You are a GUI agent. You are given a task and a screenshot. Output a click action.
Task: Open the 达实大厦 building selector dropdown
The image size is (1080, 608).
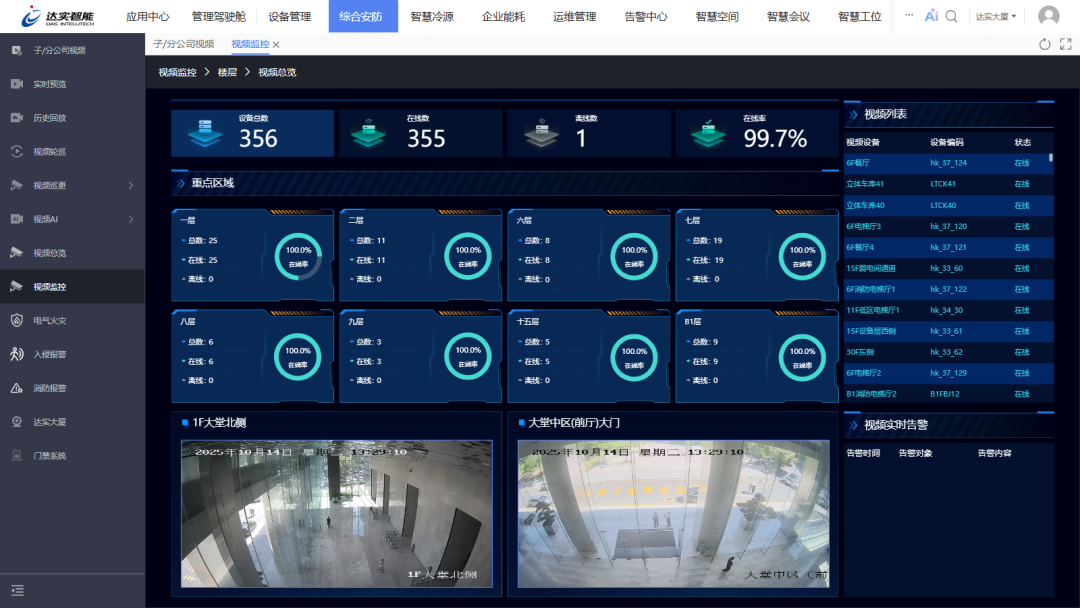coord(994,16)
